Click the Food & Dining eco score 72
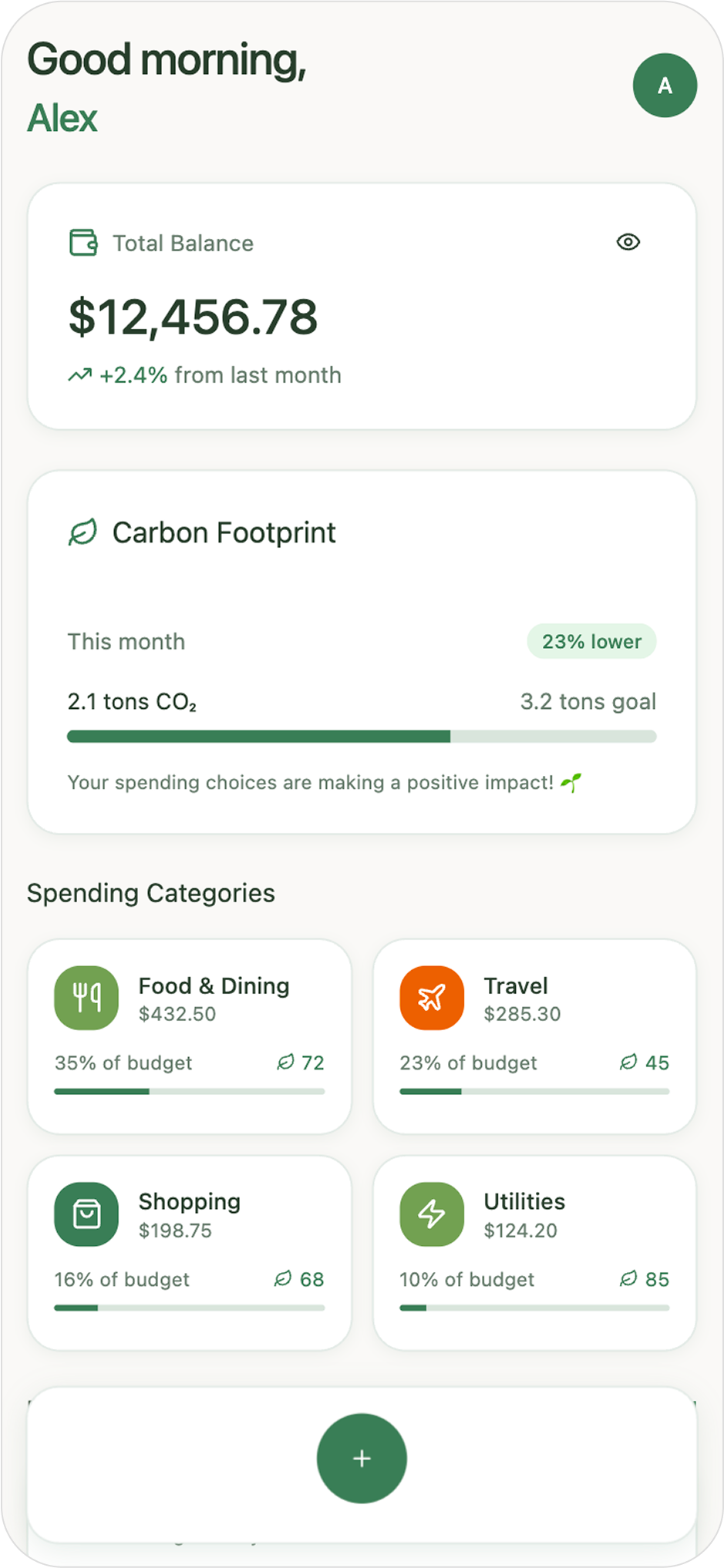 (x=301, y=1063)
